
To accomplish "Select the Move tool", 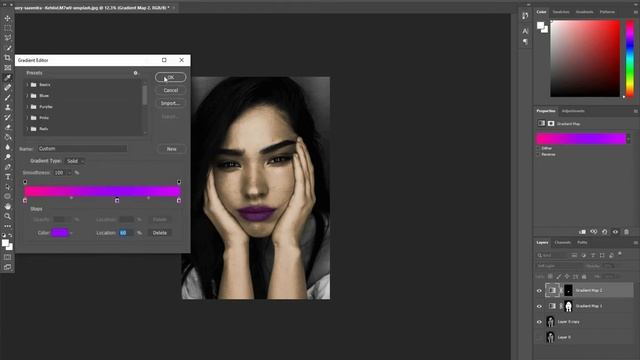I will point(7,18).
